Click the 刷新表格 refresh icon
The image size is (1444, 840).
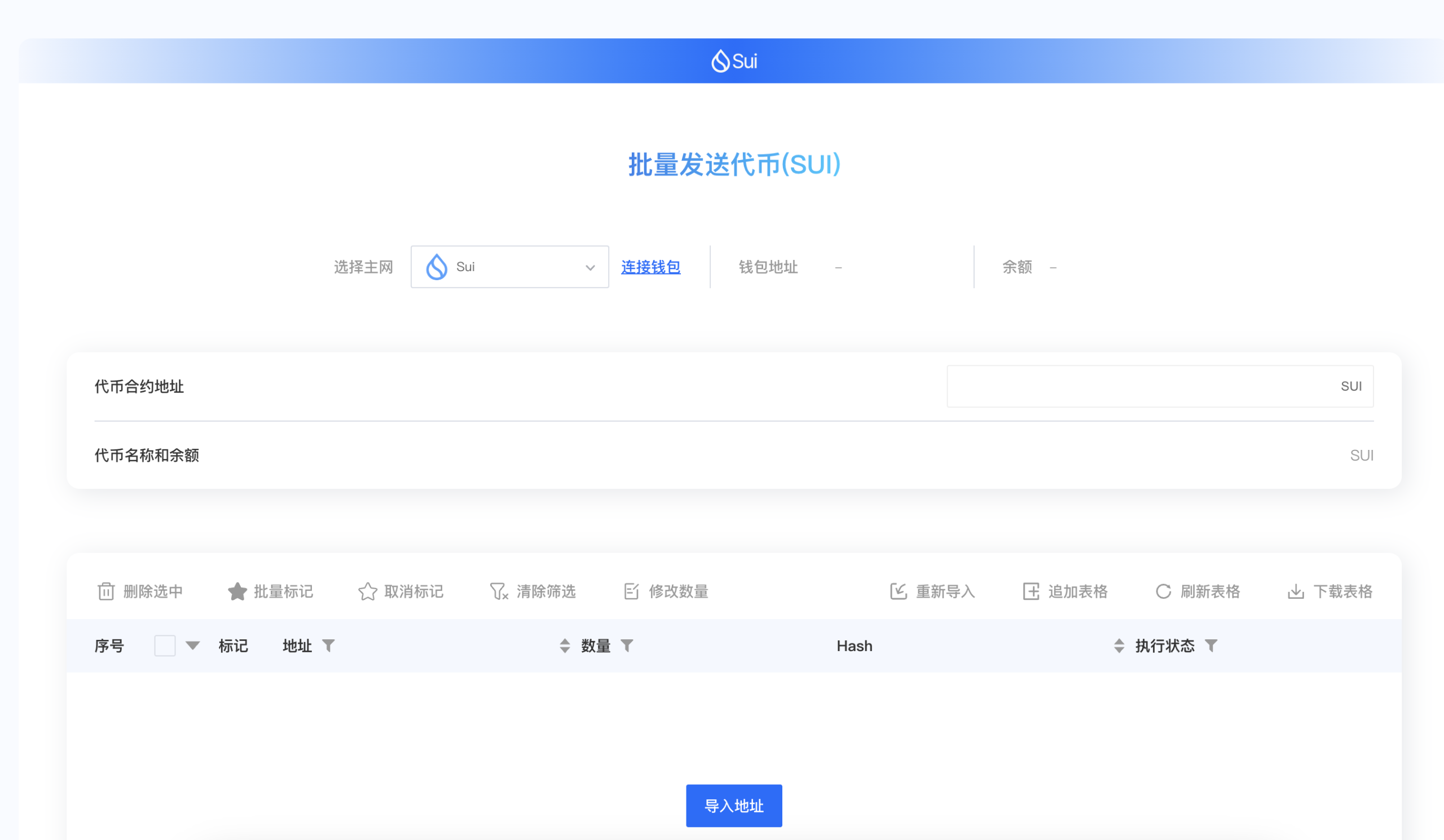click(x=1163, y=591)
